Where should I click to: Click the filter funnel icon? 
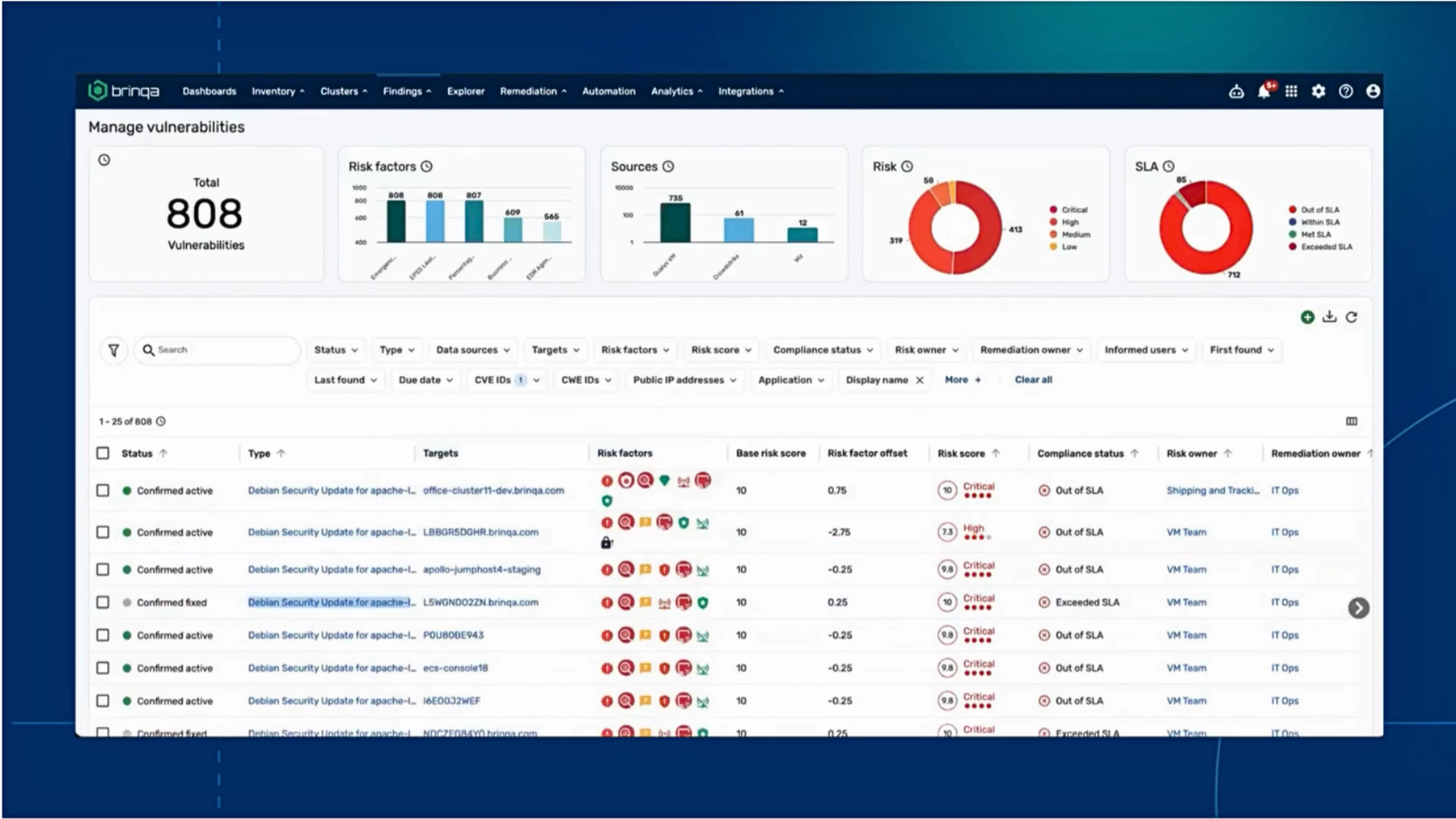114,350
